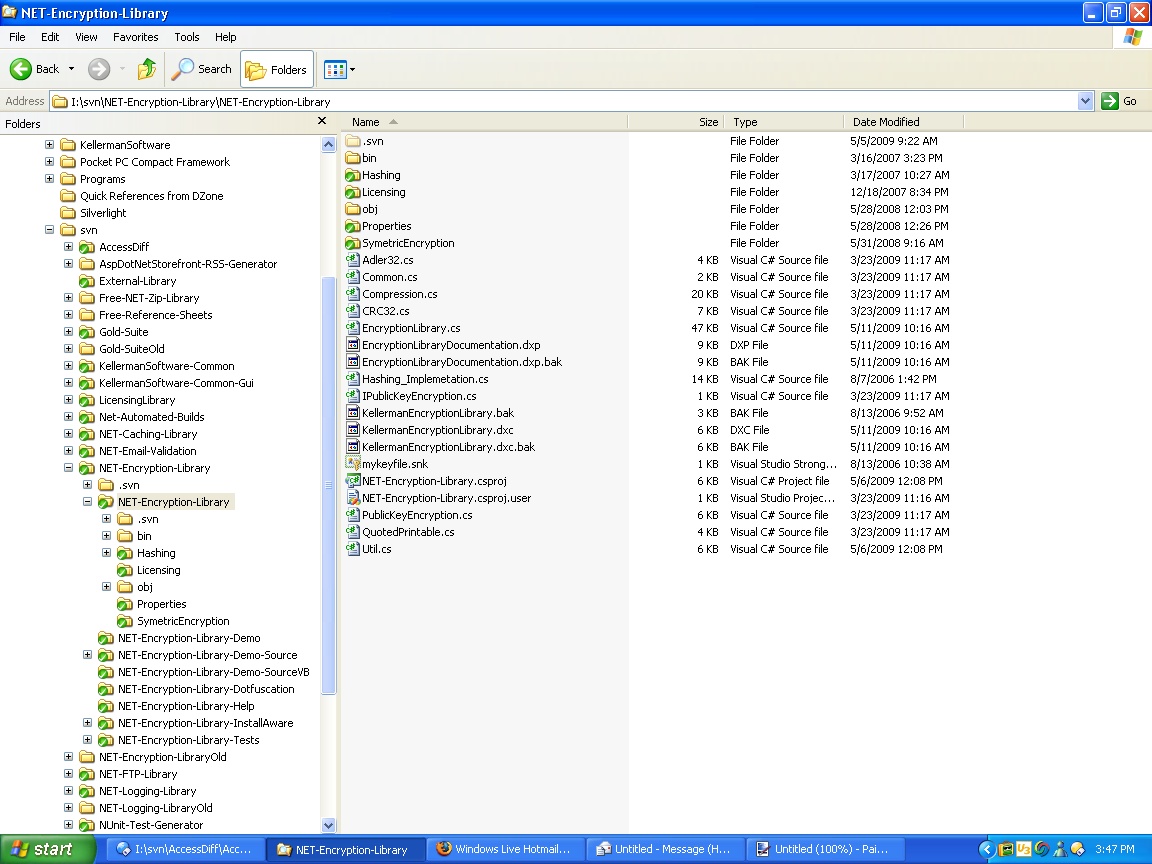The image size is (1152, 864).
Task: Expand the NET-Encryption-Library-Tests tree node
Action: [x=87, y=739]
